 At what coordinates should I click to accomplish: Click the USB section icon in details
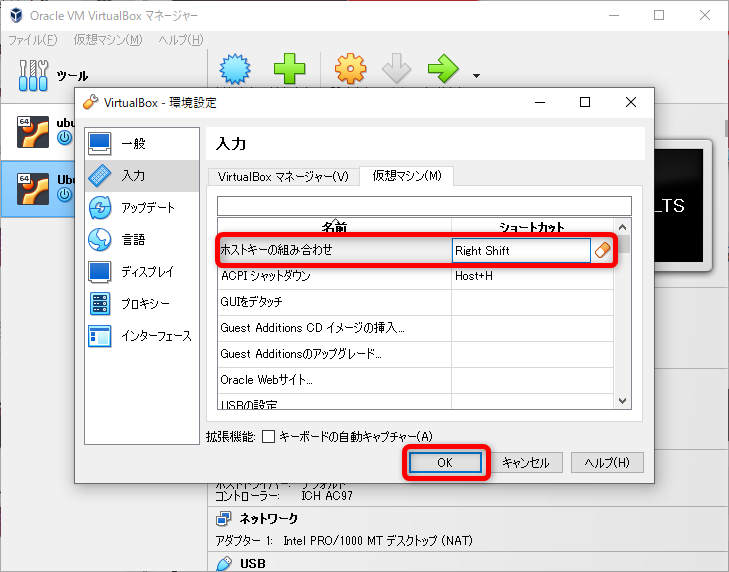point(224,564)
